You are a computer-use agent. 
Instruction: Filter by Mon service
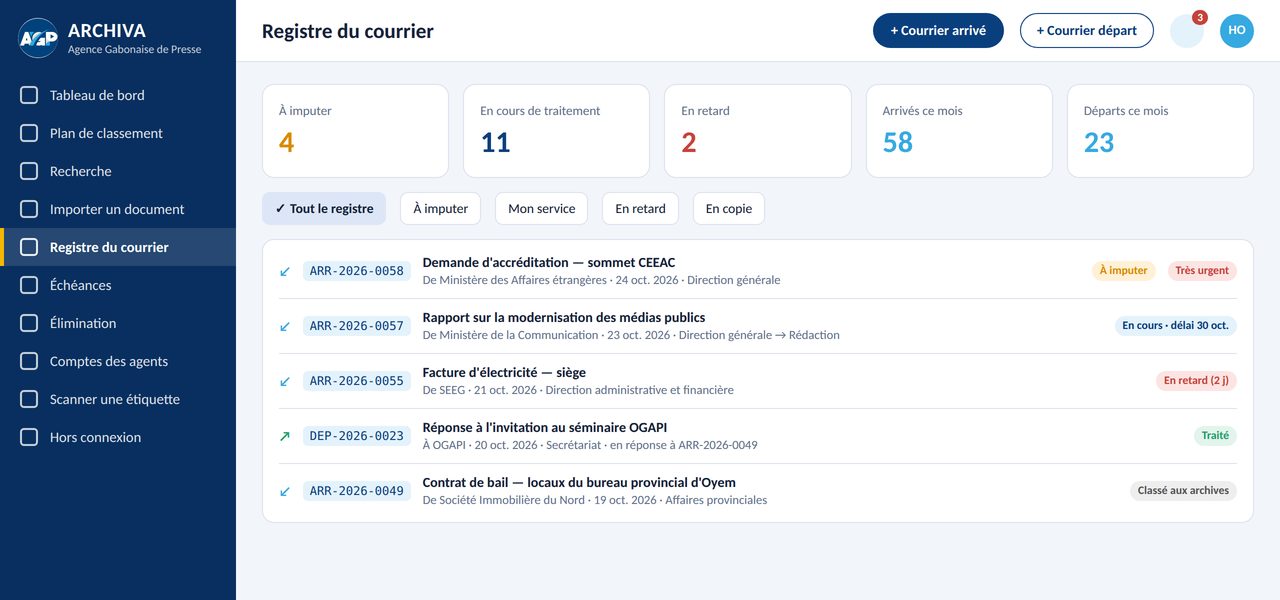coord(542,209)
